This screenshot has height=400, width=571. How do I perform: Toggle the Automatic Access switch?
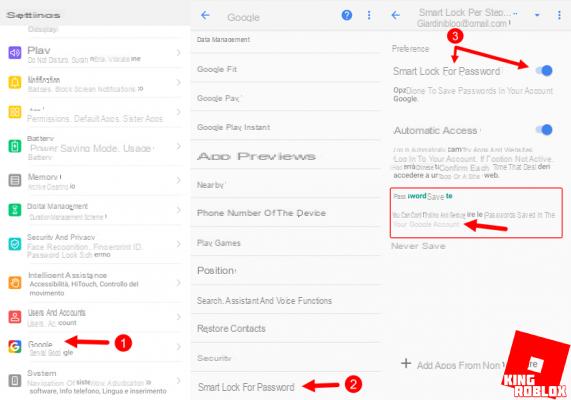point(544,130)
